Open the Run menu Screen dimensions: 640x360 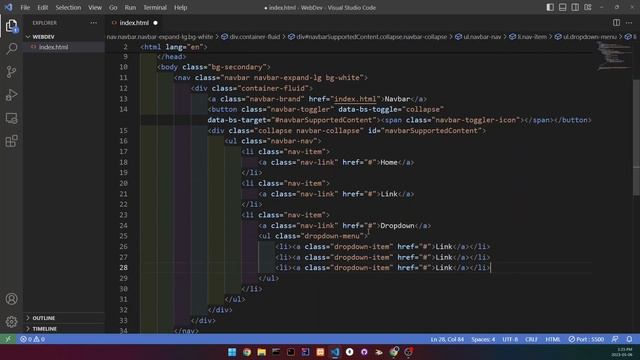click(x=130, y=7)
